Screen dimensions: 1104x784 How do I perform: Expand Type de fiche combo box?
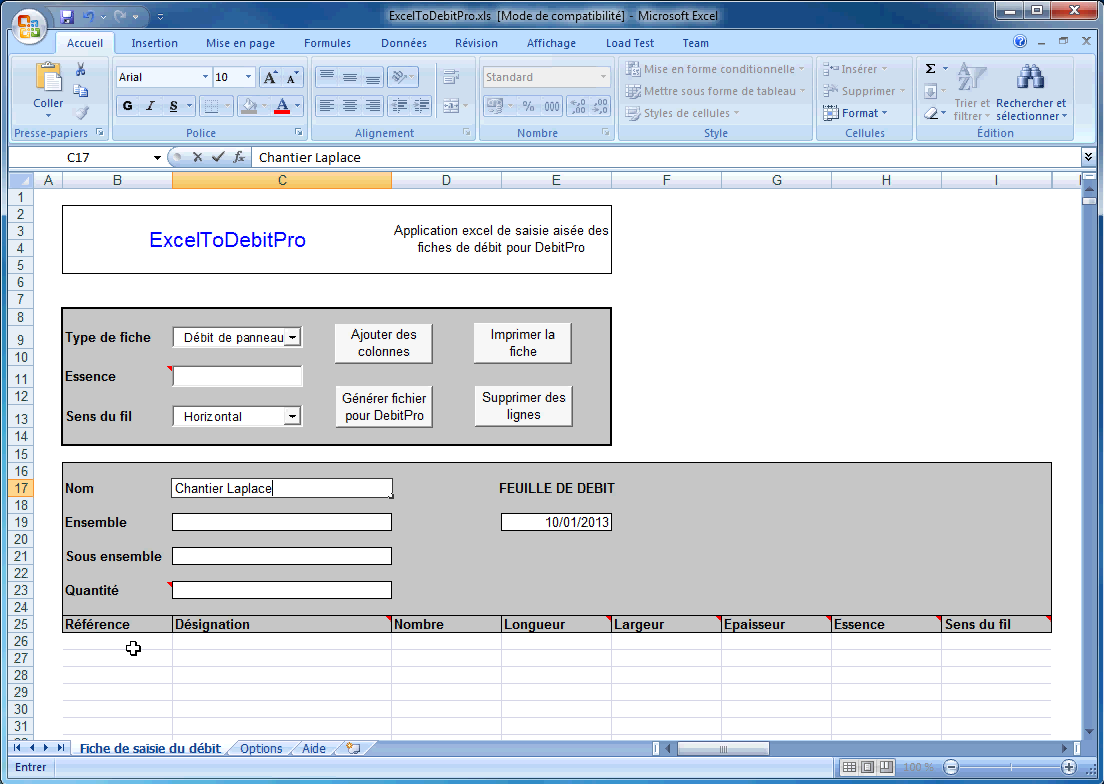click(292, 337)
